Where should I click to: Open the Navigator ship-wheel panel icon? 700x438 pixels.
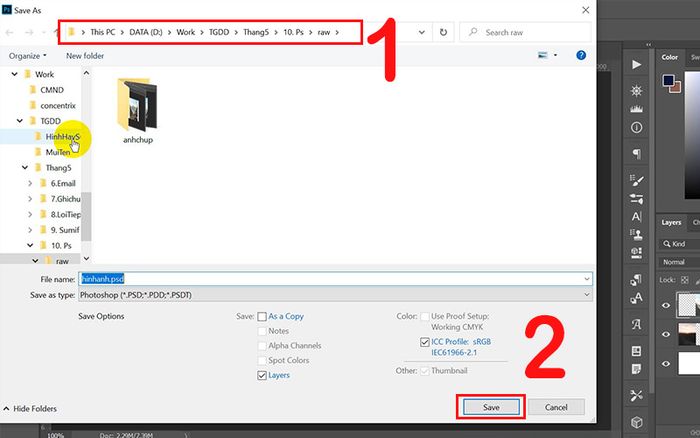click(636, 91)
